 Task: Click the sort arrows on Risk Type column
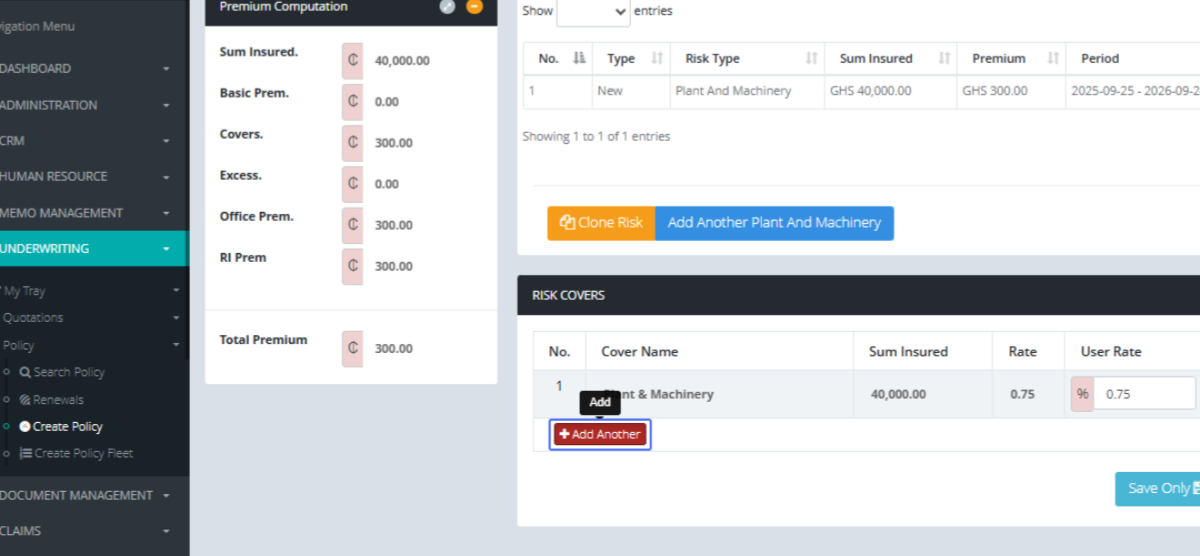click(x=811, y=59)
